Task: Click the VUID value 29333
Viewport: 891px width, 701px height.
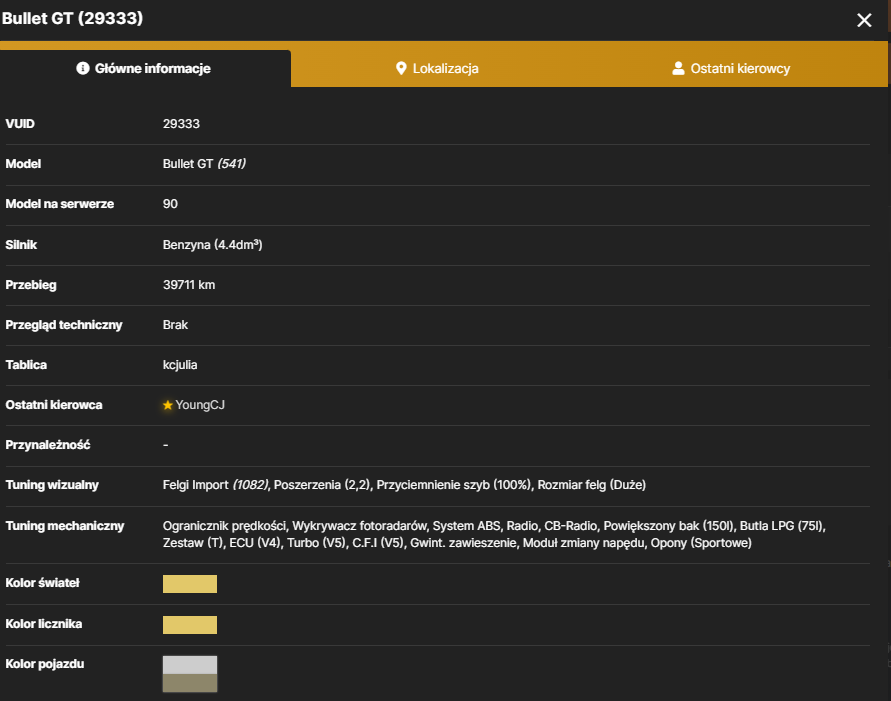Action: click(181, 124)
